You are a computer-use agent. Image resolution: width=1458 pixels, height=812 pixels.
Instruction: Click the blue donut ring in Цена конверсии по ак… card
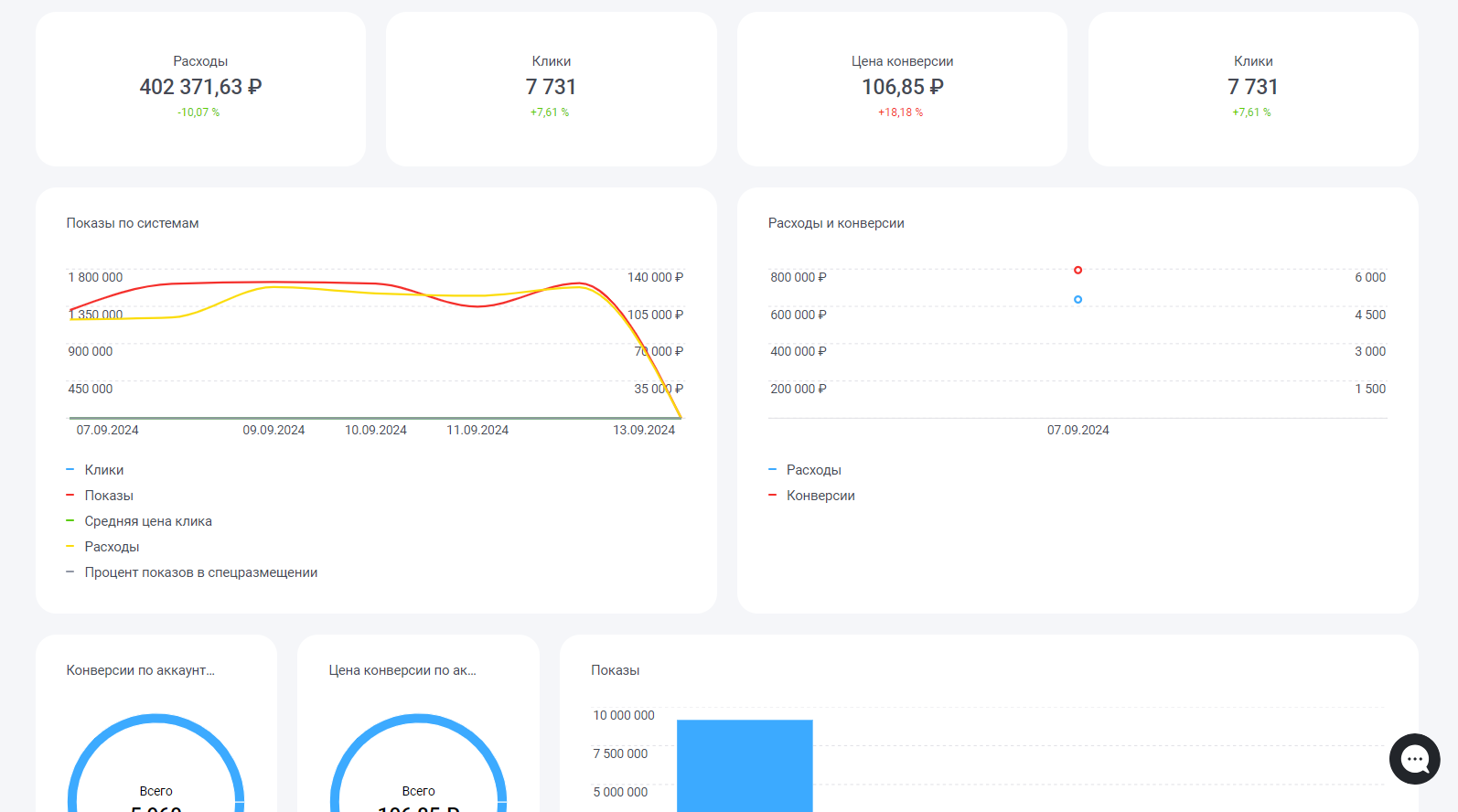[x=418, y=719]
